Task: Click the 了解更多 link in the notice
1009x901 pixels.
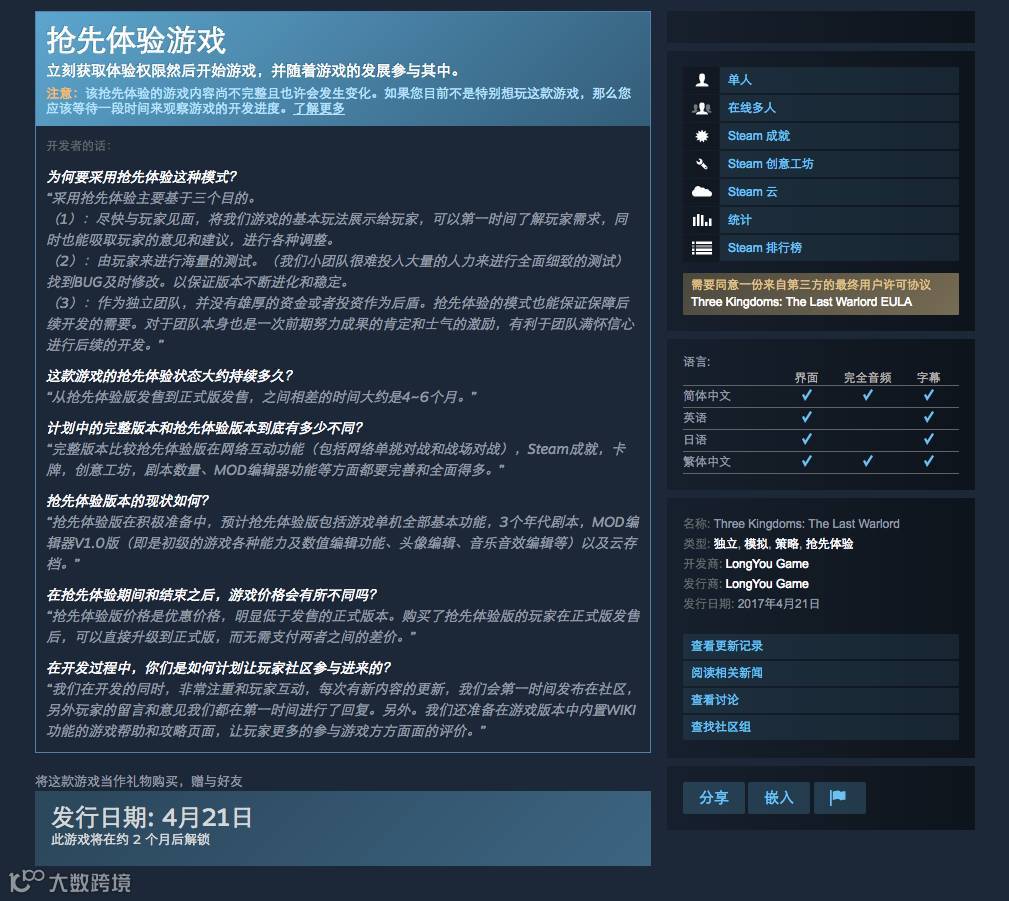Action: 319,108
